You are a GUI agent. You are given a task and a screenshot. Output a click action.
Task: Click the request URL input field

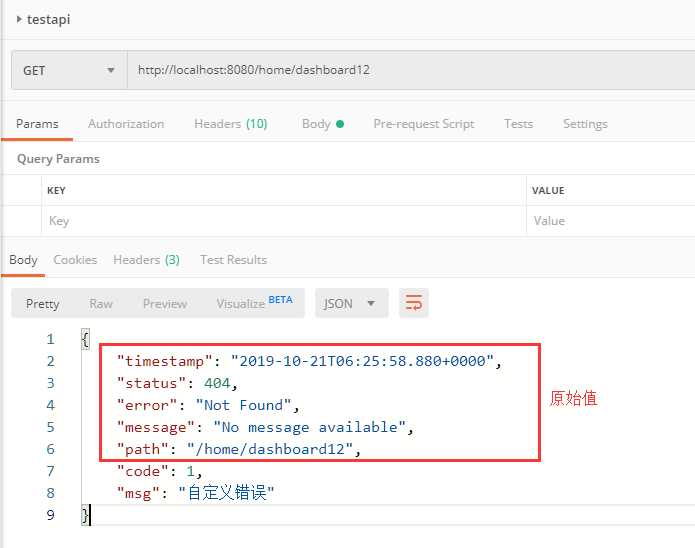click(411, 70)
